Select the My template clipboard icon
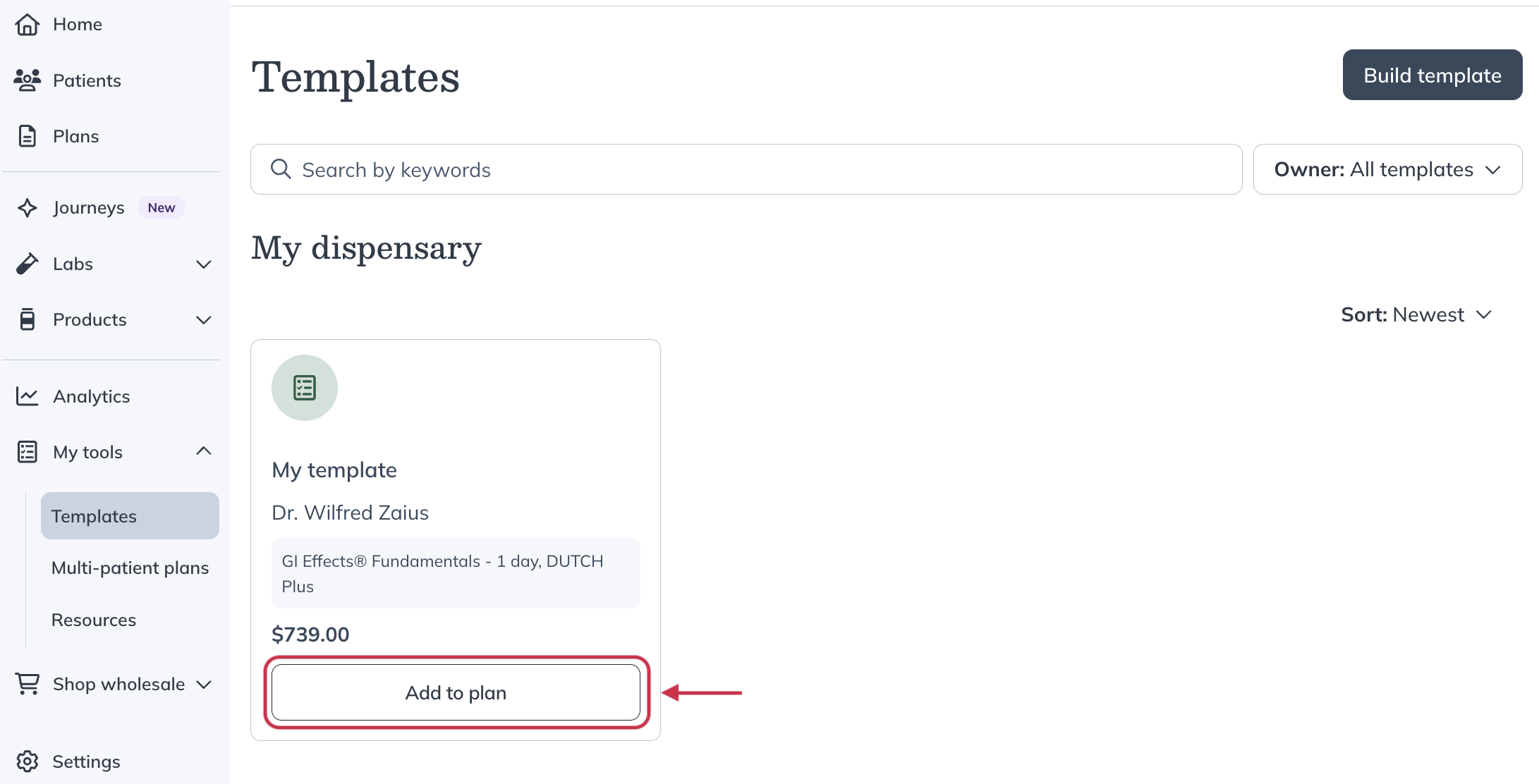This screenshot has width=1539, height=784. (x=304, y=387)
